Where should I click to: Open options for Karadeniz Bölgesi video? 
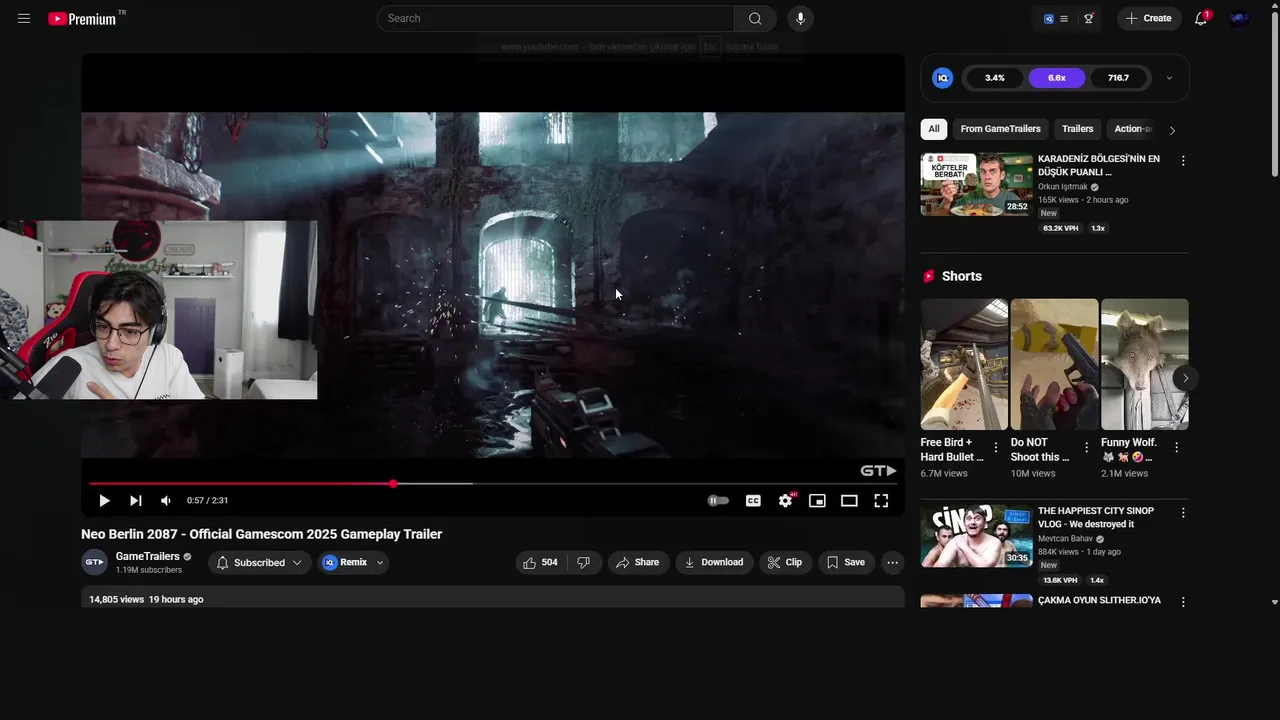click(1183, 161)
